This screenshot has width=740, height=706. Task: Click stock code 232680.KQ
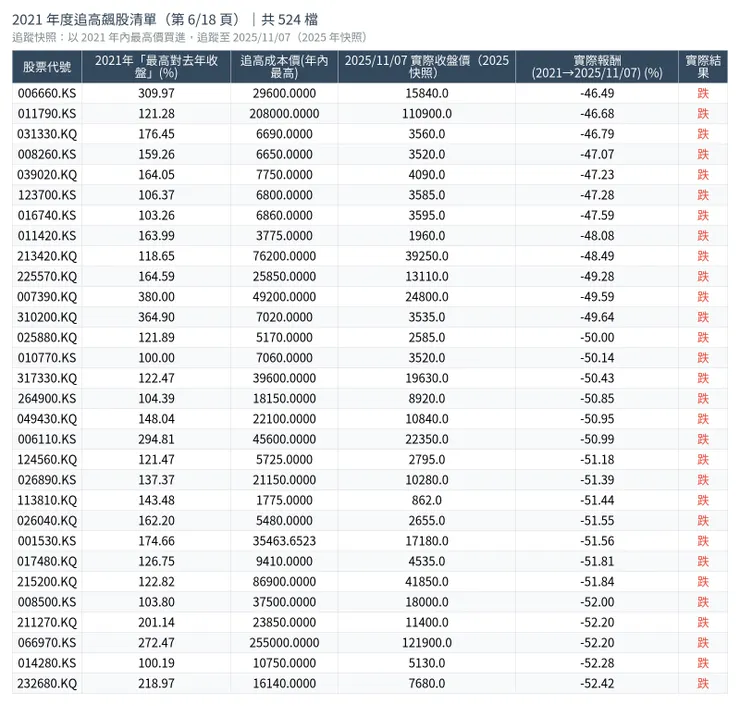coord(47,683)
